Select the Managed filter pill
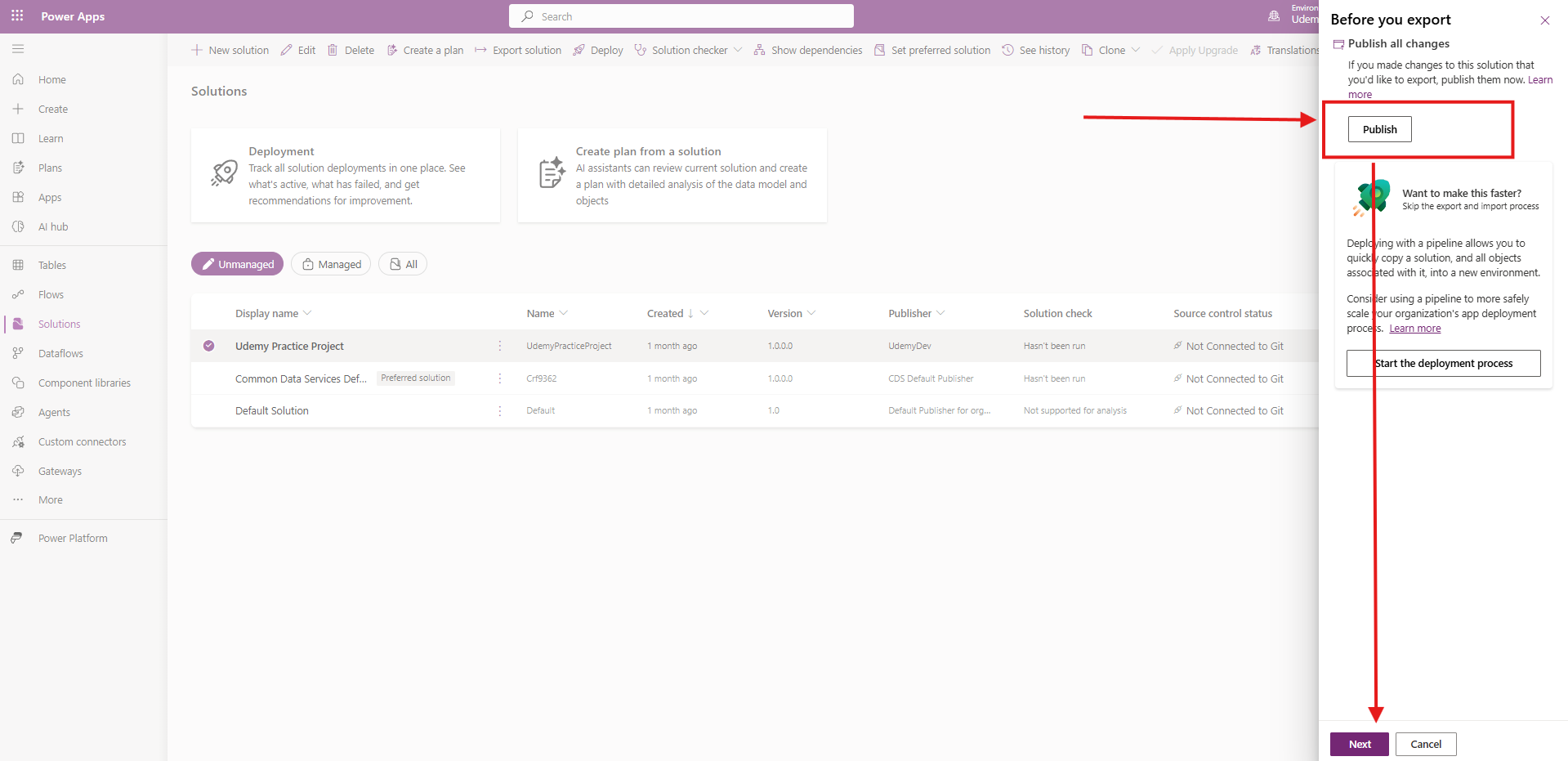This screenshot has height=761, width=1568. pyautogui.click(x=331, y=264)
